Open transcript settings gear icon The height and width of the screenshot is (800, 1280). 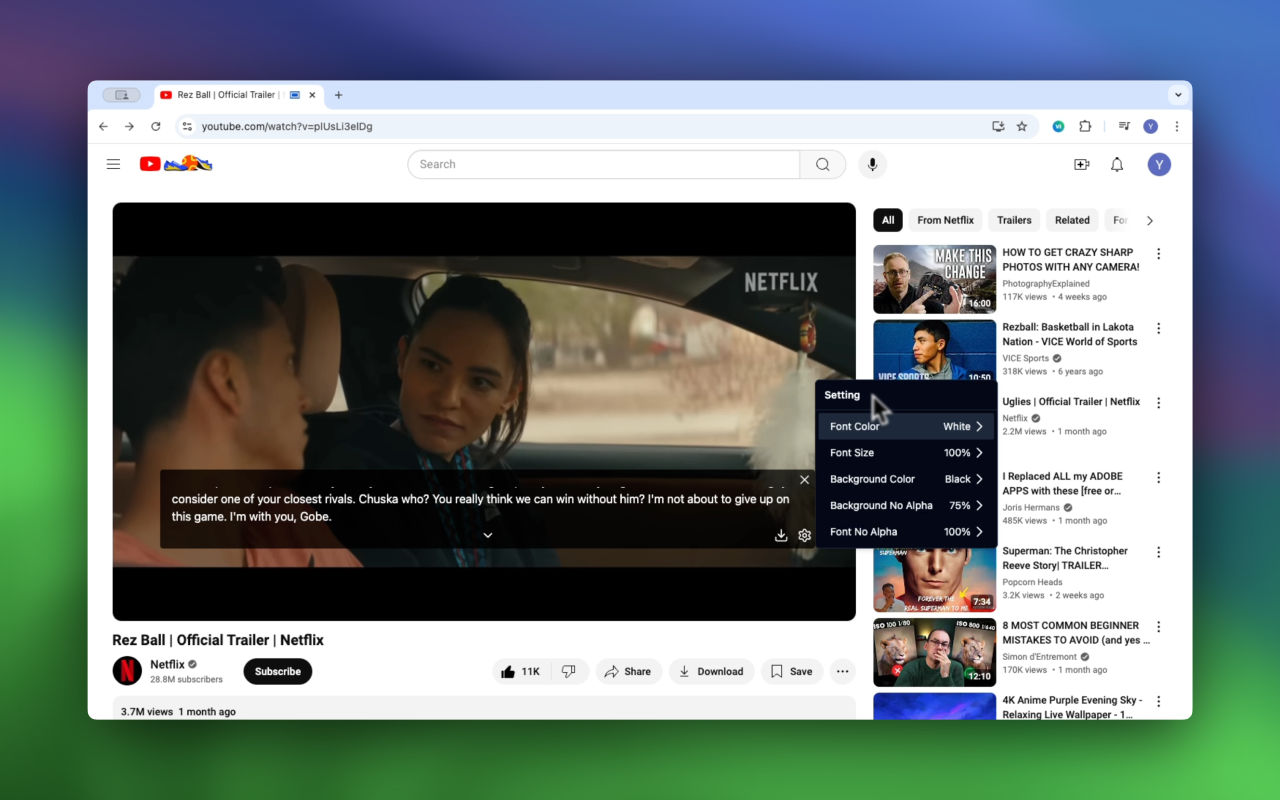(804, 536)
